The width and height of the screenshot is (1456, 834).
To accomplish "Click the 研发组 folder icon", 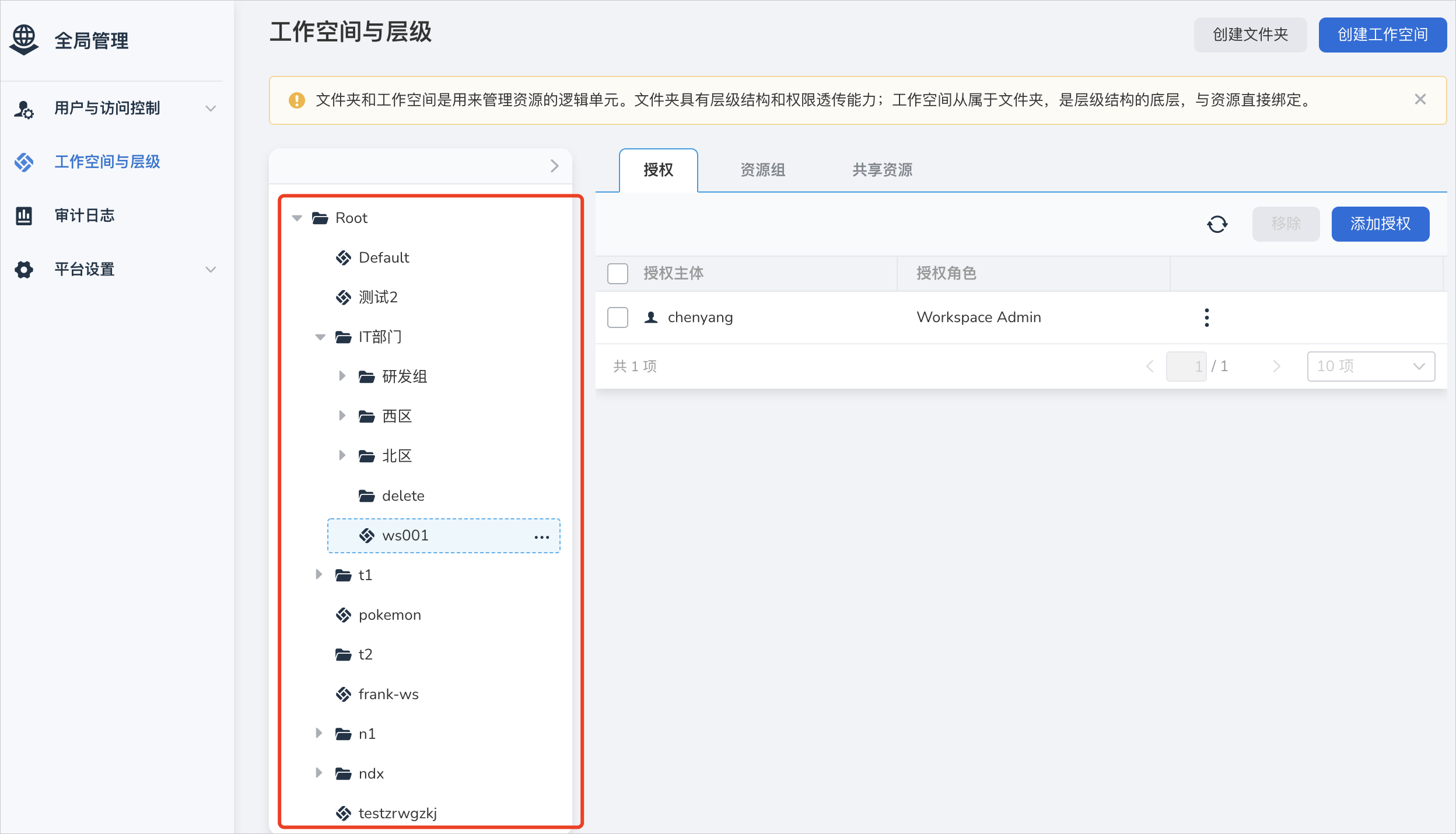I will [x=367, y=377].
